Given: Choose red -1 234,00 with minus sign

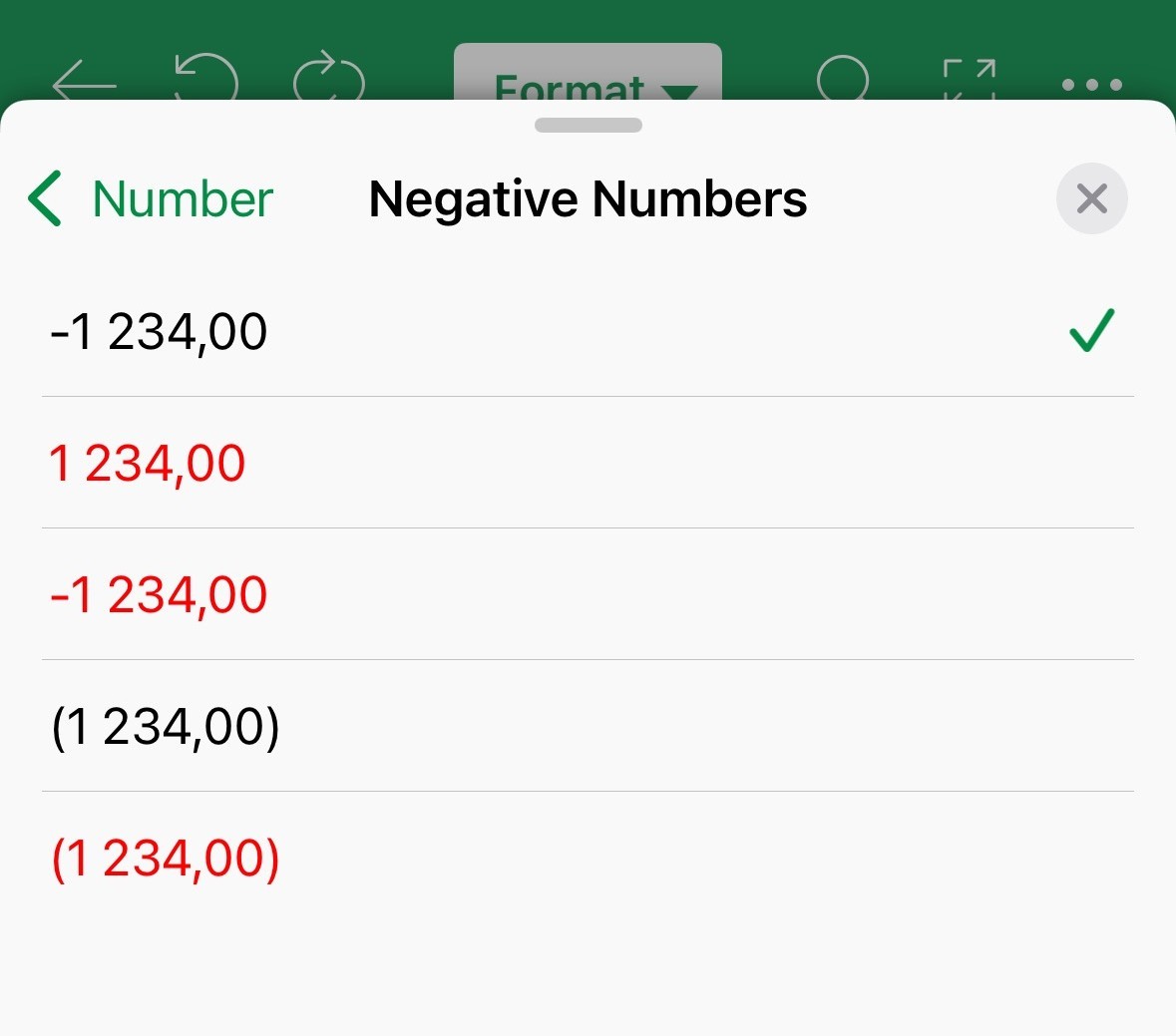Looking at the screenshot, I should click(588, 594).
